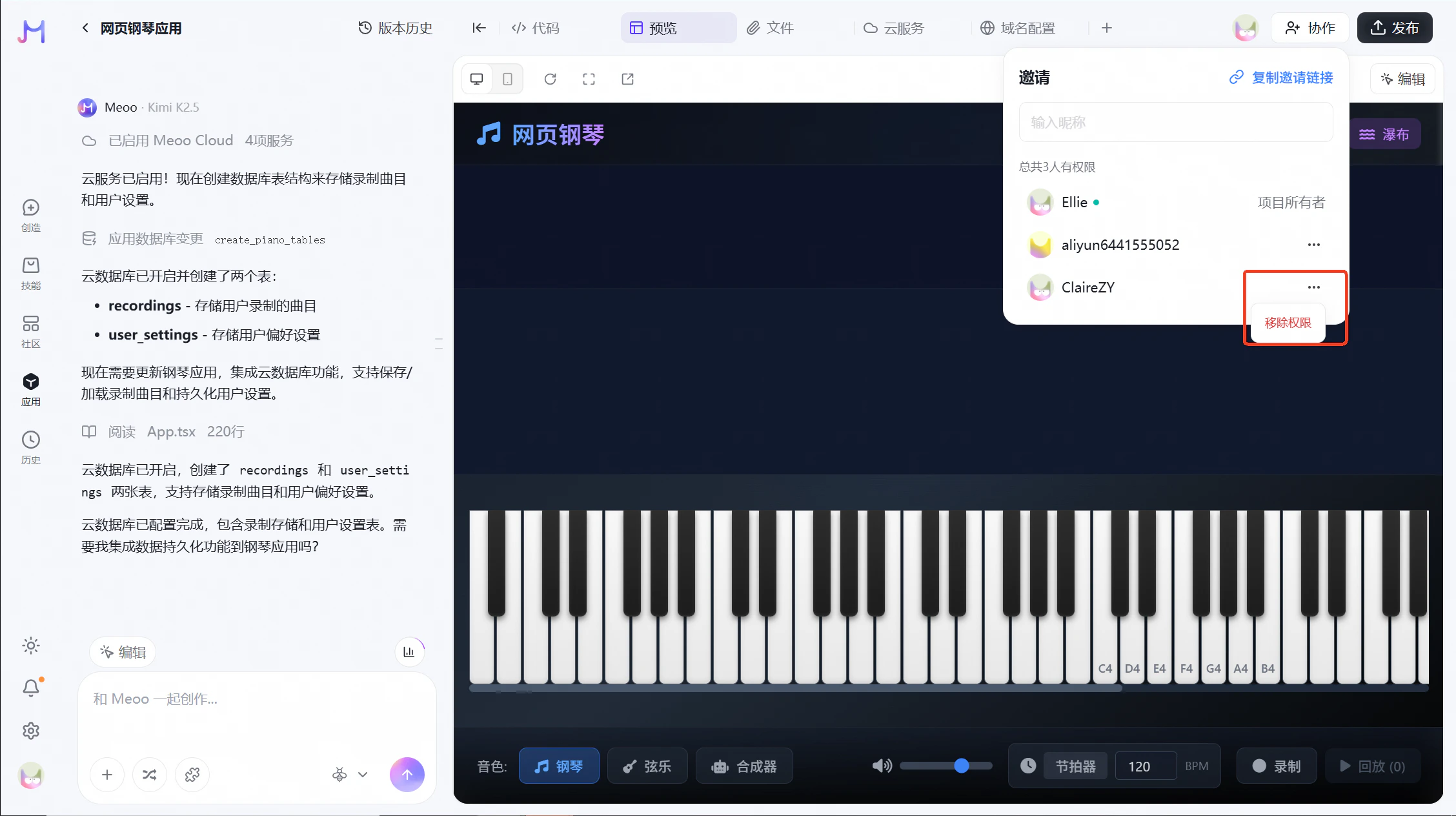This screenshot has height=816, width=1456.
Task: Click the Publish button
Action: (x=1394, y=28)
